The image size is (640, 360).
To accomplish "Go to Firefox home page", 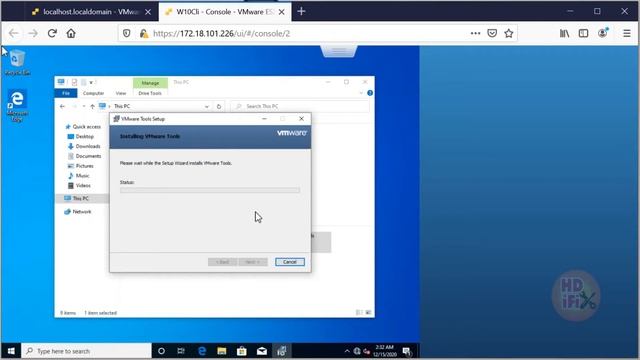I will tap(71, 33).
